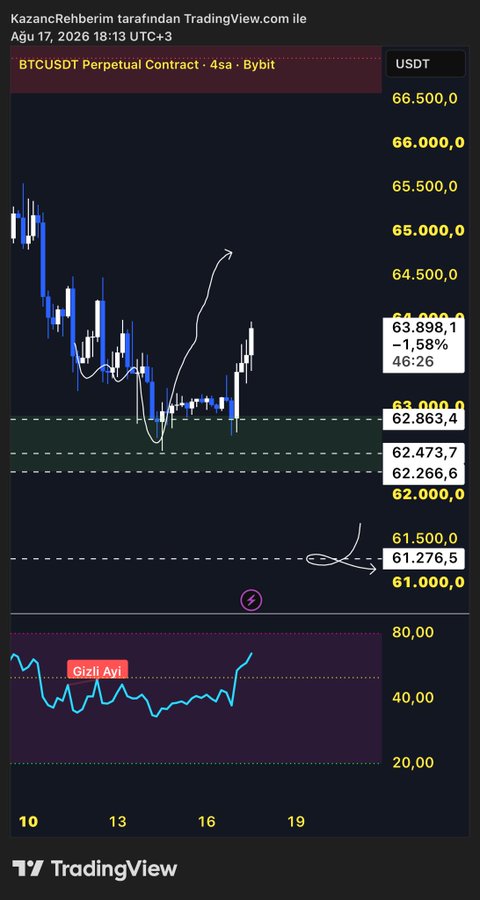Click the 64.500,0 price axis value

425,274
